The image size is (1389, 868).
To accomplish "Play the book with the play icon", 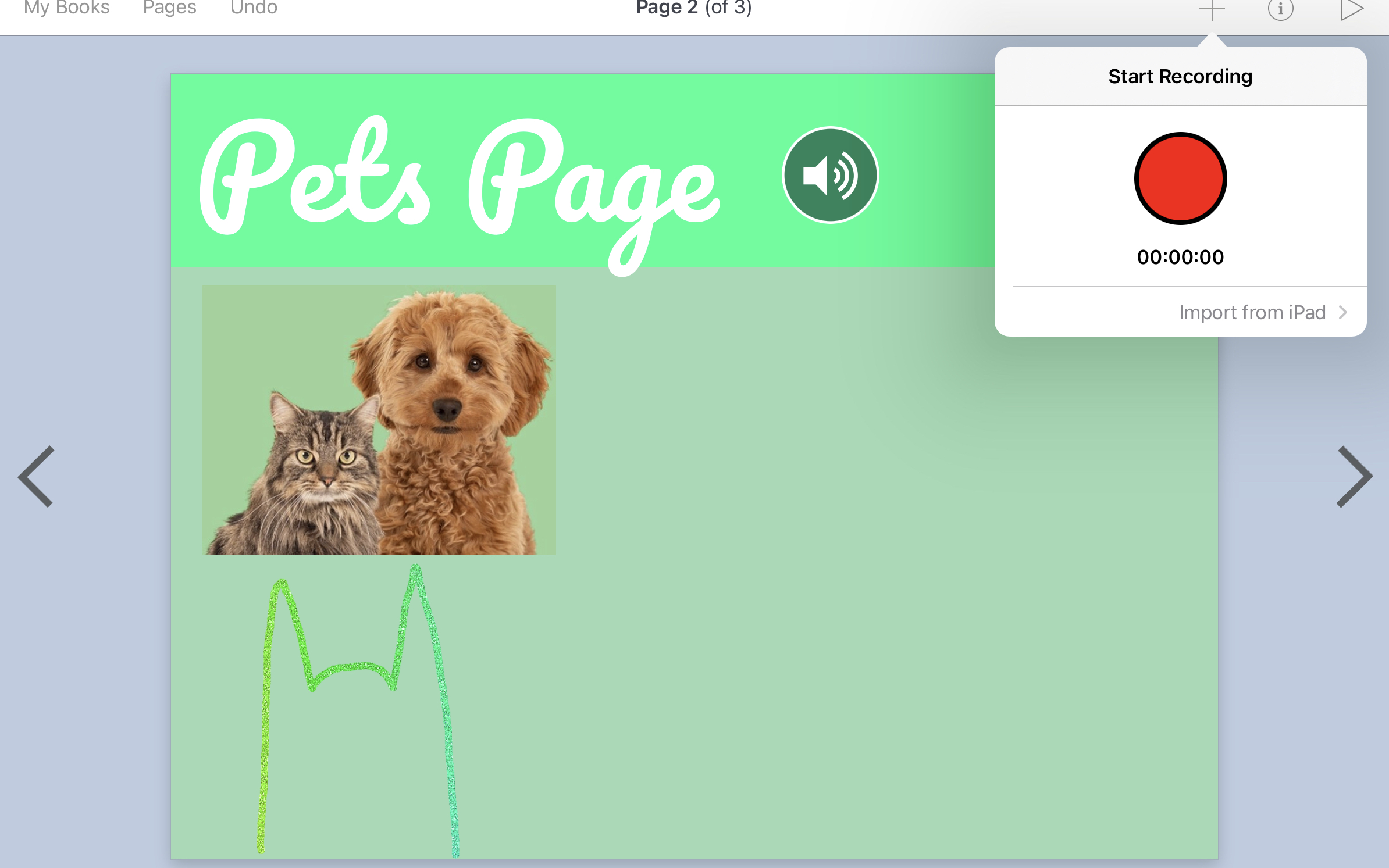I will [x=1352, y=9].
